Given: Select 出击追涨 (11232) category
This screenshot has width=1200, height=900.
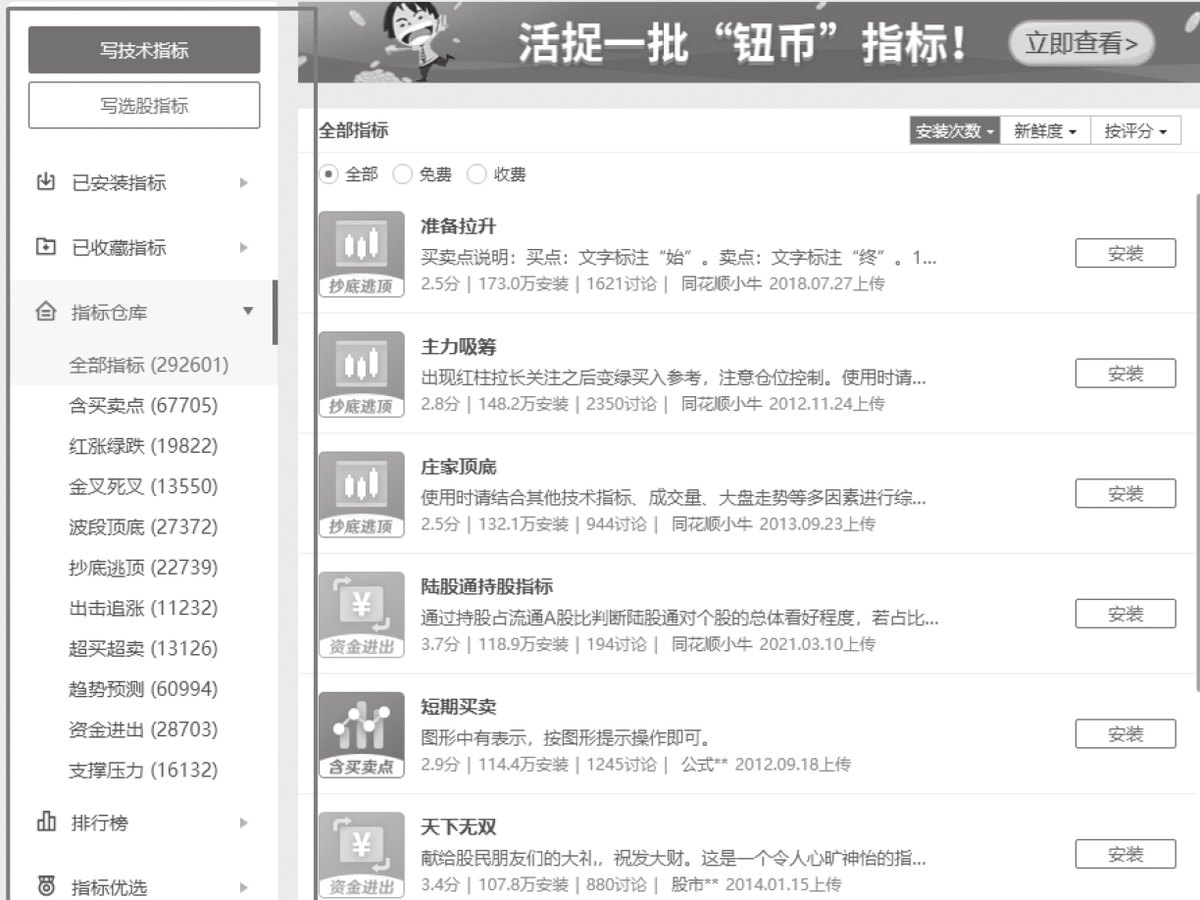Looking at the screenshot, I should (x=143, y=608).
